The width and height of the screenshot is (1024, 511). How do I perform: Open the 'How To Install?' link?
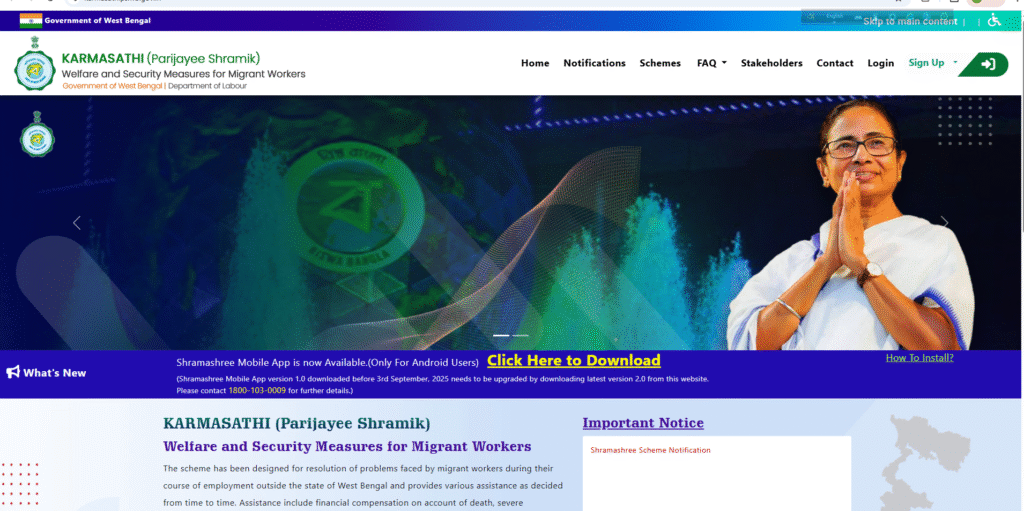pyautogui.click(x=920, y=357)
